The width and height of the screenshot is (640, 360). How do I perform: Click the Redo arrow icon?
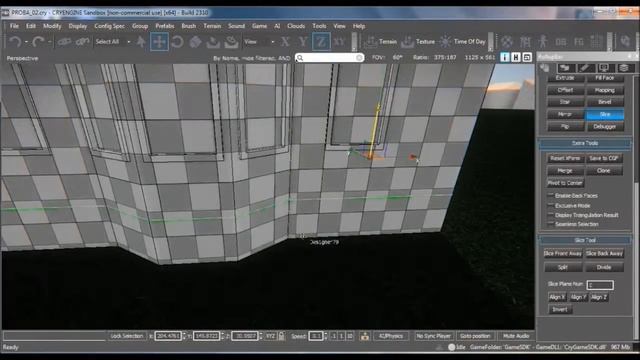38,42
